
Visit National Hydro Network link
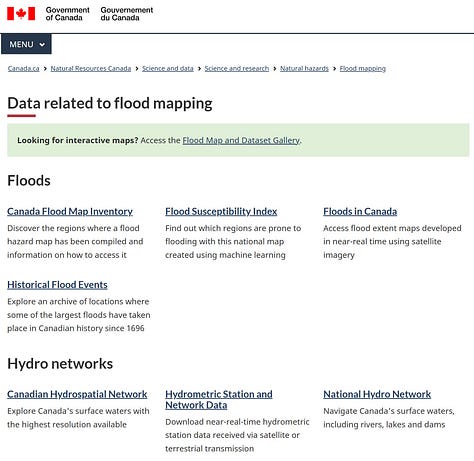[x=377, y=394]
